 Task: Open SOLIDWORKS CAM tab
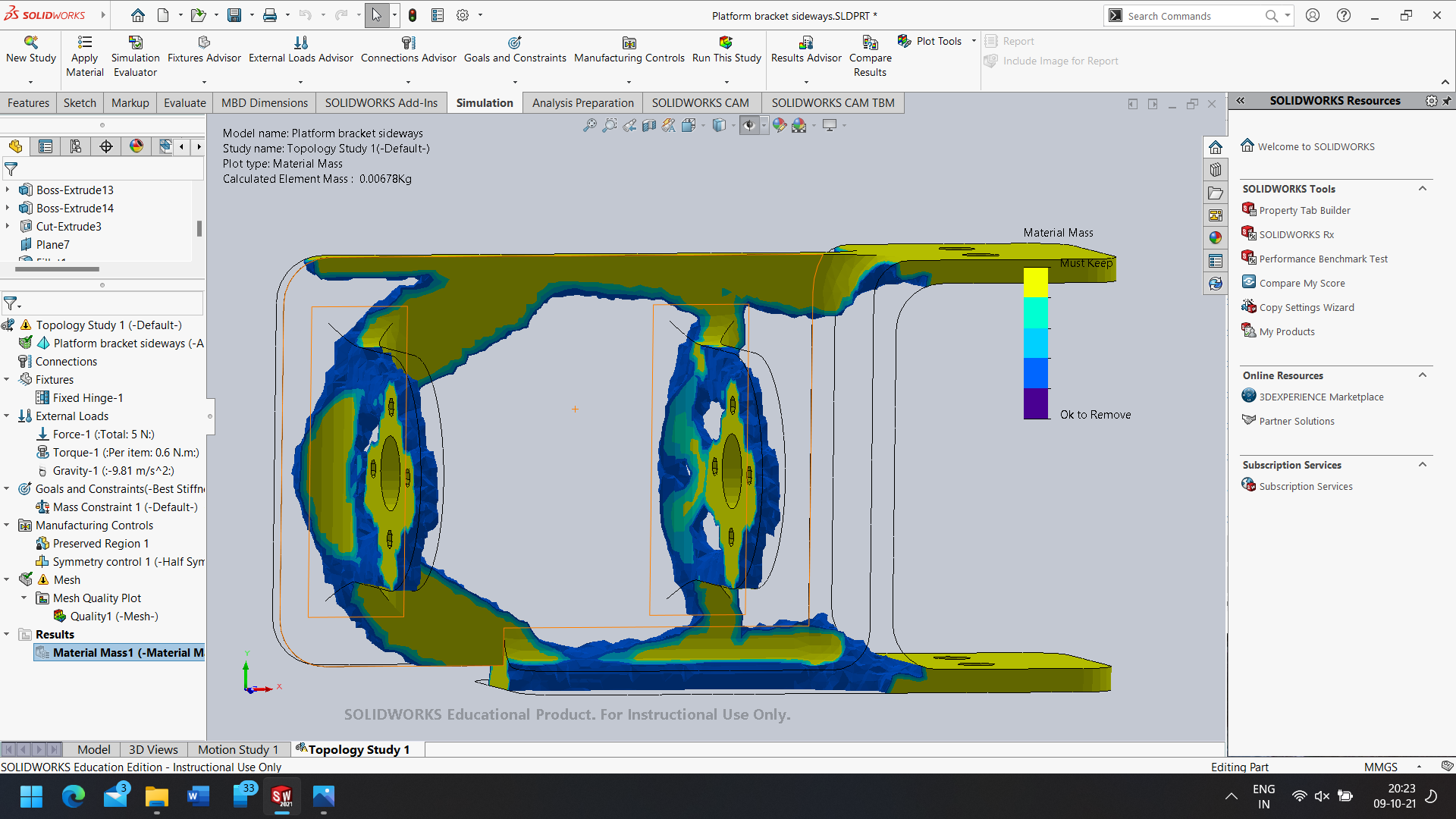[700, 103]
